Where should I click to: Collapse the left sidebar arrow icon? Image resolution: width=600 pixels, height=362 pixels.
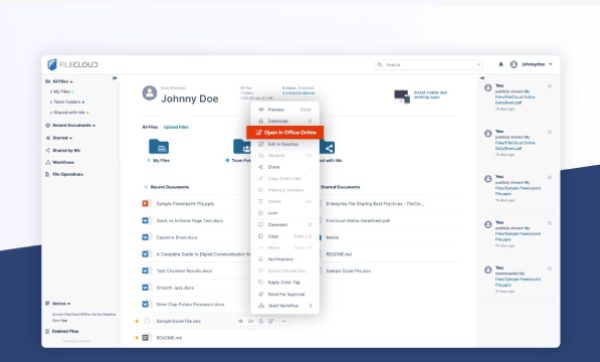tap(114, 78)
